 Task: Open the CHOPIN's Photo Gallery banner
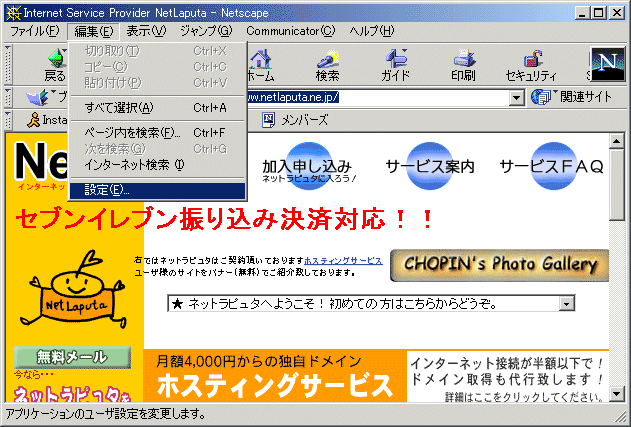[499, 265]
